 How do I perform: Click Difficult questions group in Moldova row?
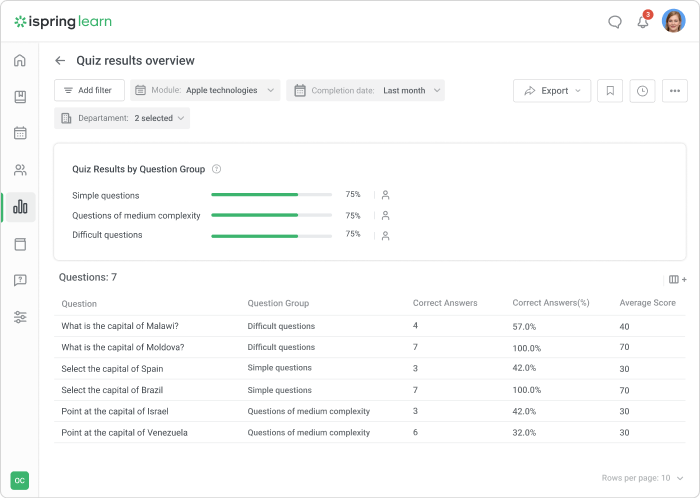(x=281, y=347)
